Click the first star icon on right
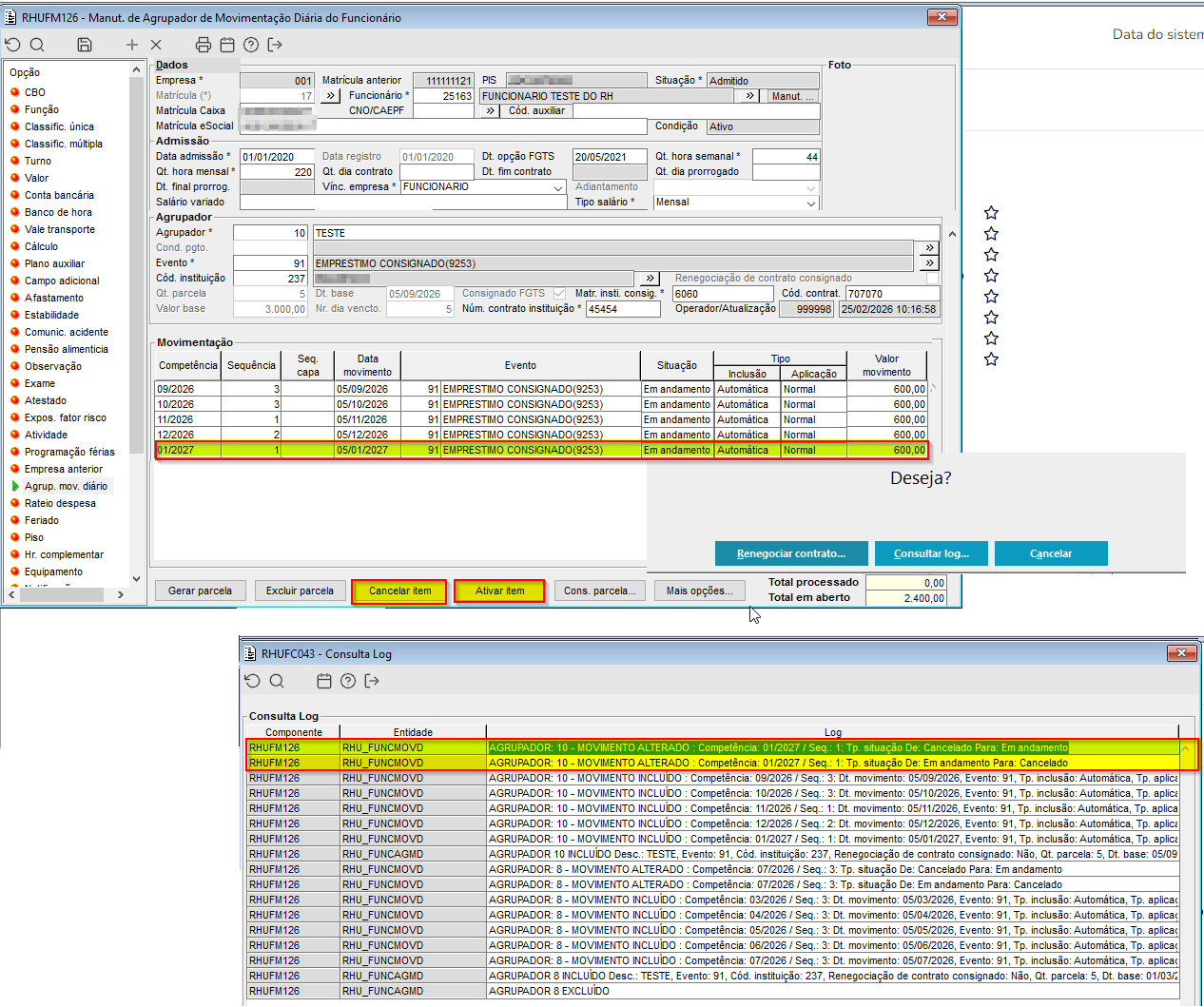Image resolution: width=1204 pixels, height=1007 pixels. [991, 213]
